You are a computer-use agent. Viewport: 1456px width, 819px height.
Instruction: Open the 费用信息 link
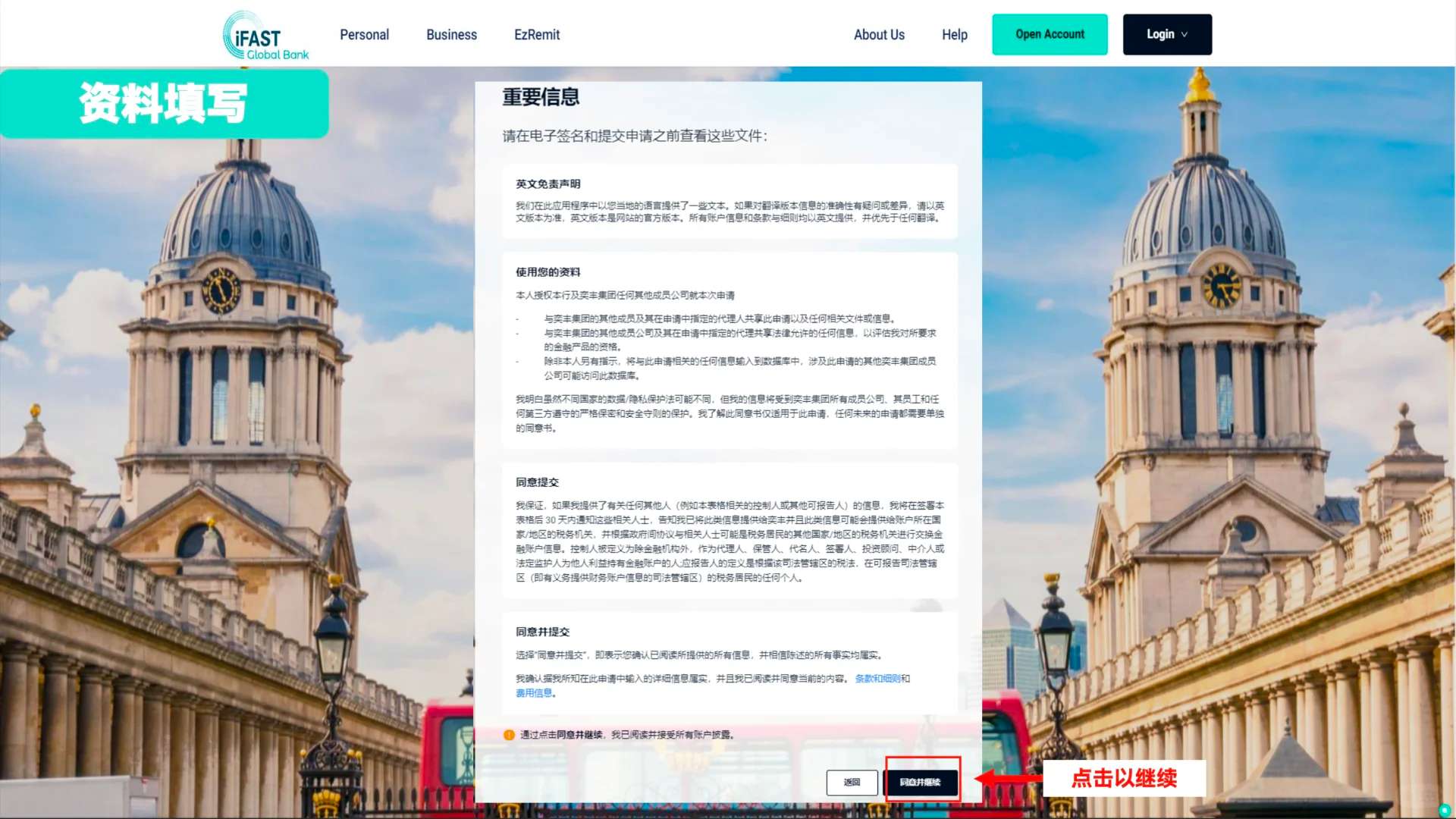pyautogui.click(x=534, y=693)
